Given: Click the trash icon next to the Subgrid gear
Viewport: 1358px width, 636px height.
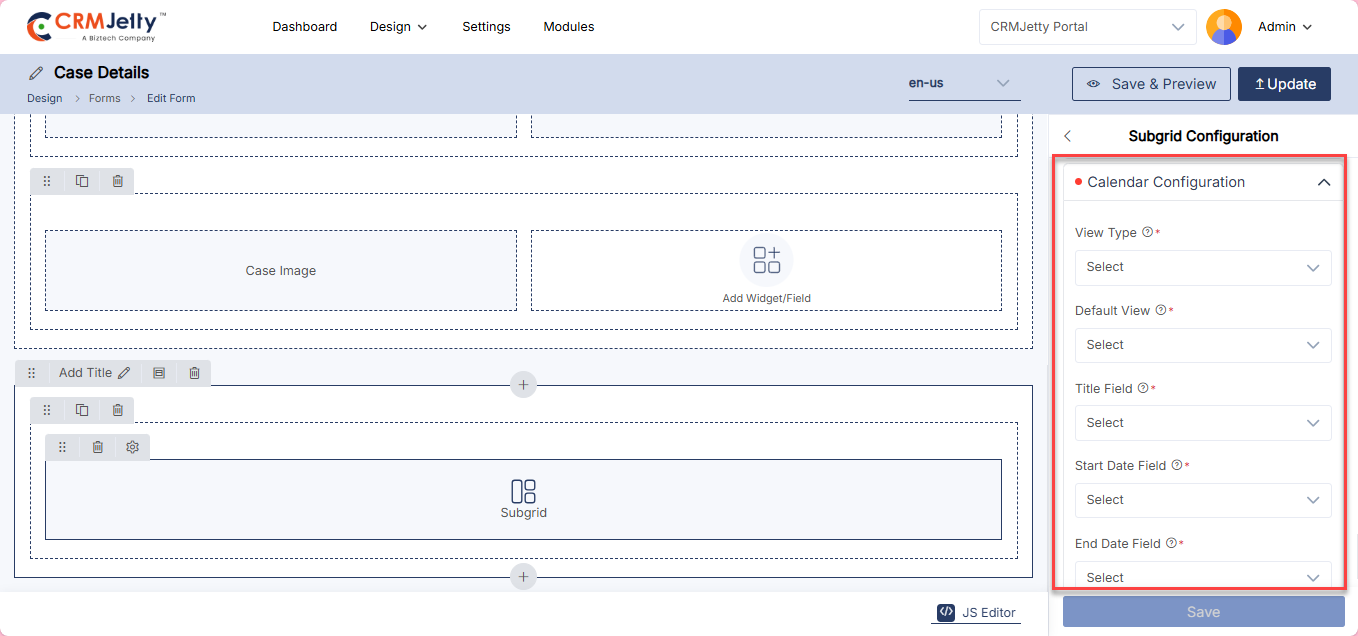Looking at the screenshot, I should pyautogui.click(x=97, y=447).
